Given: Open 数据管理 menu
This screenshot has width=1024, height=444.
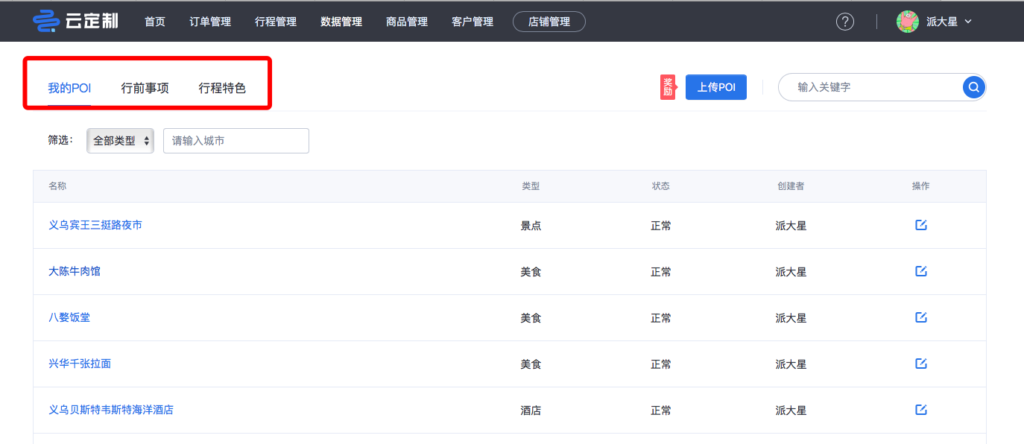Looking at the screenshot, I should click(x=341, y=22).
